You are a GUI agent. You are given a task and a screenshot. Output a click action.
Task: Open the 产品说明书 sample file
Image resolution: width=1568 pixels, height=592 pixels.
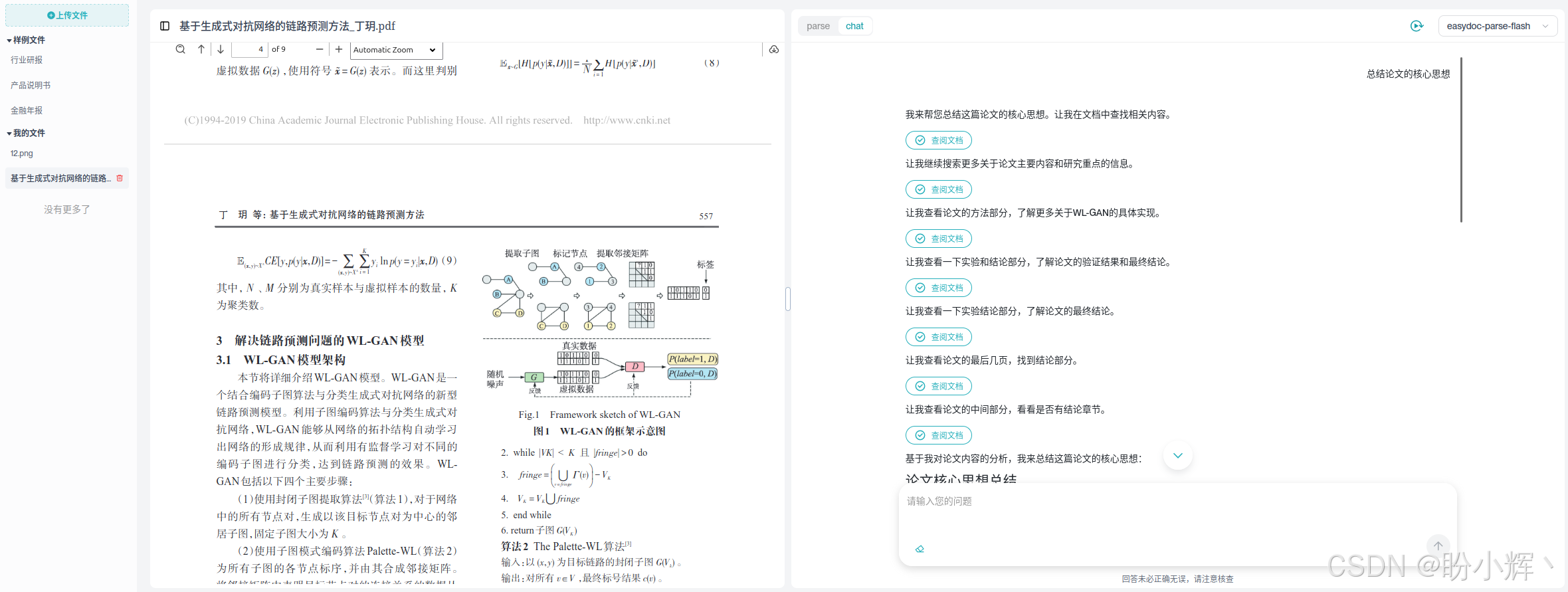tap(31, 85)
